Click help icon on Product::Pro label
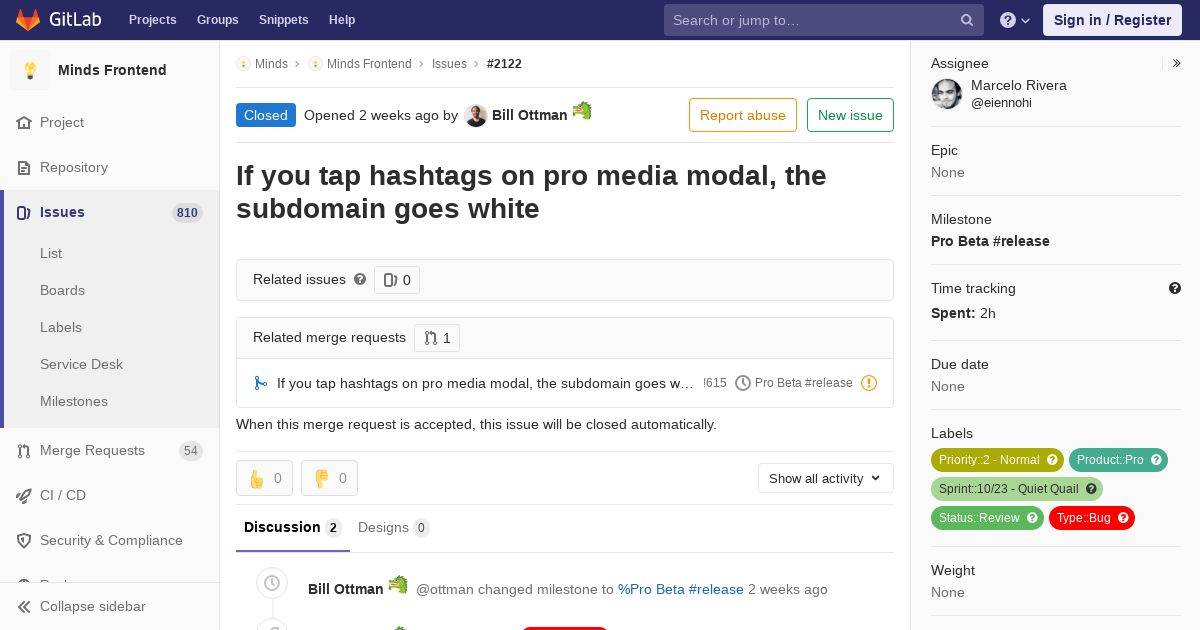 click(1156, 460)
